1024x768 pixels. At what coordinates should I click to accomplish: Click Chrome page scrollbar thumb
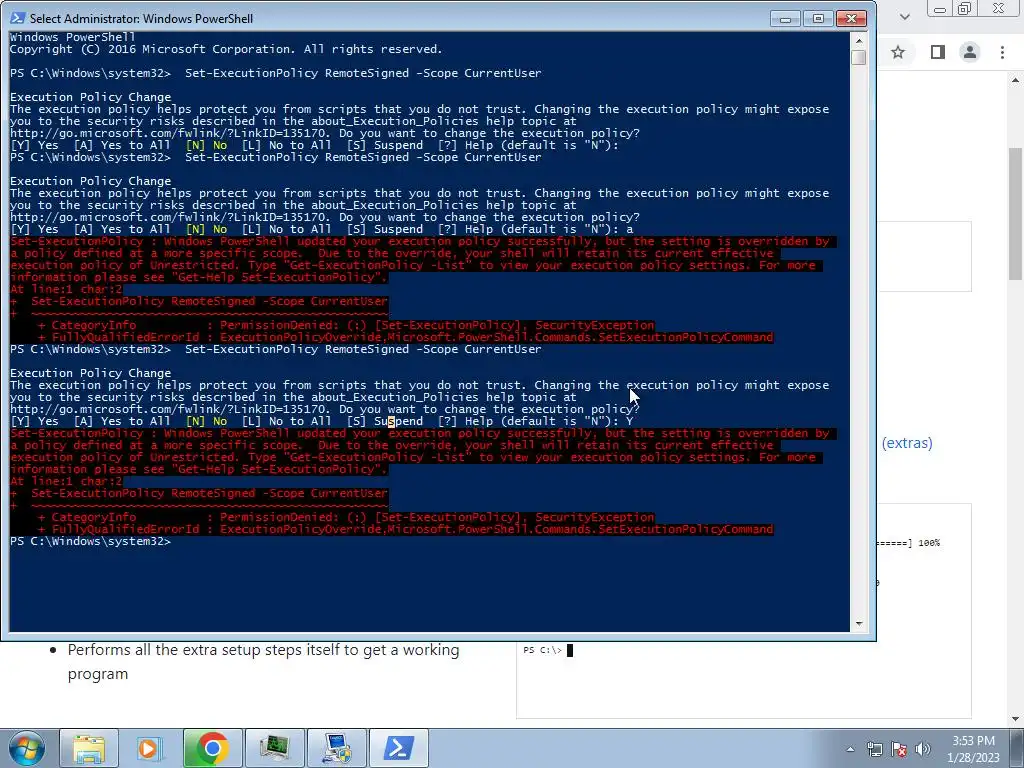pyautogui.click(x=1016, y=214)
